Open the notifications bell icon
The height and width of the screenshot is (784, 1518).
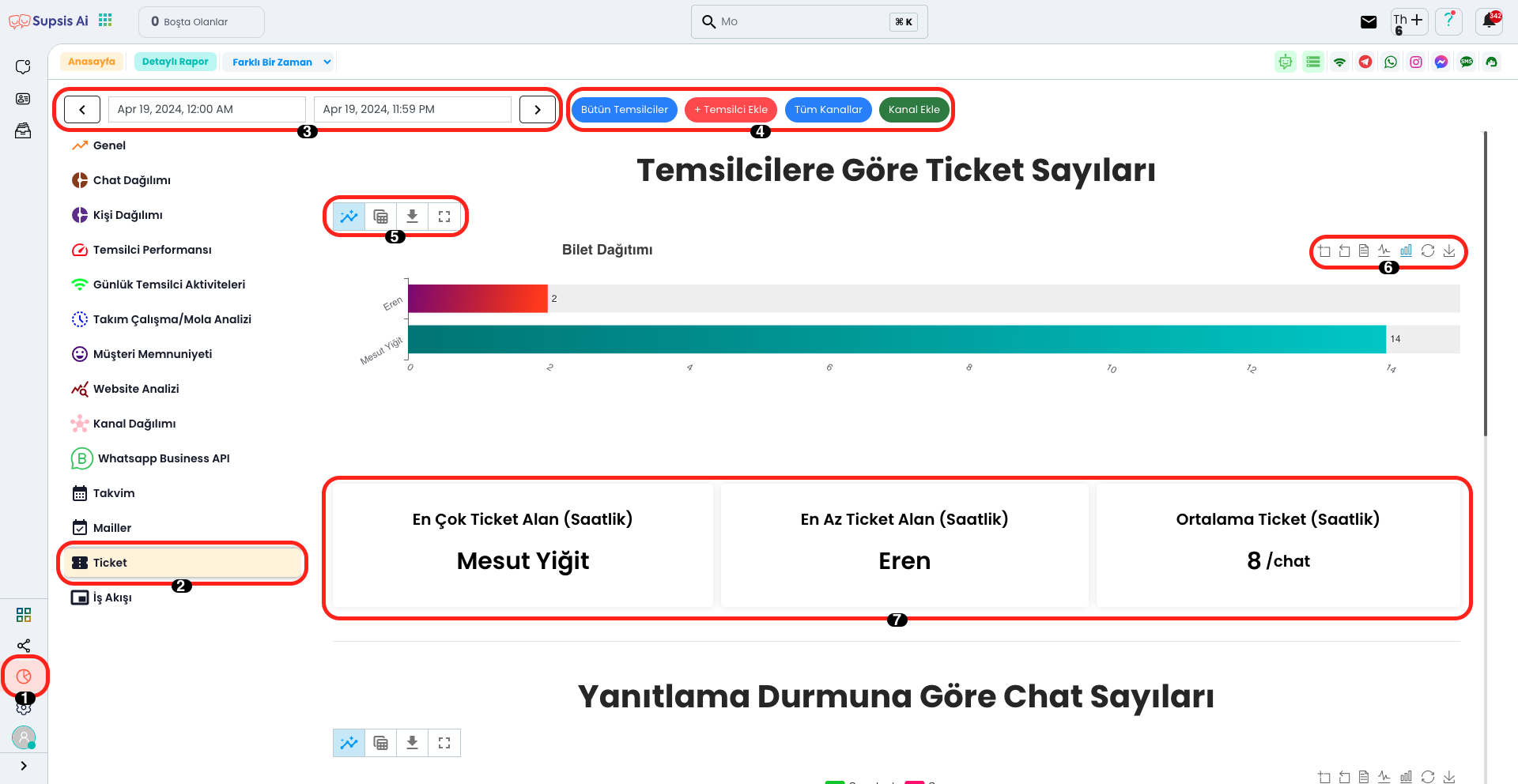(x=1490, y=21)
